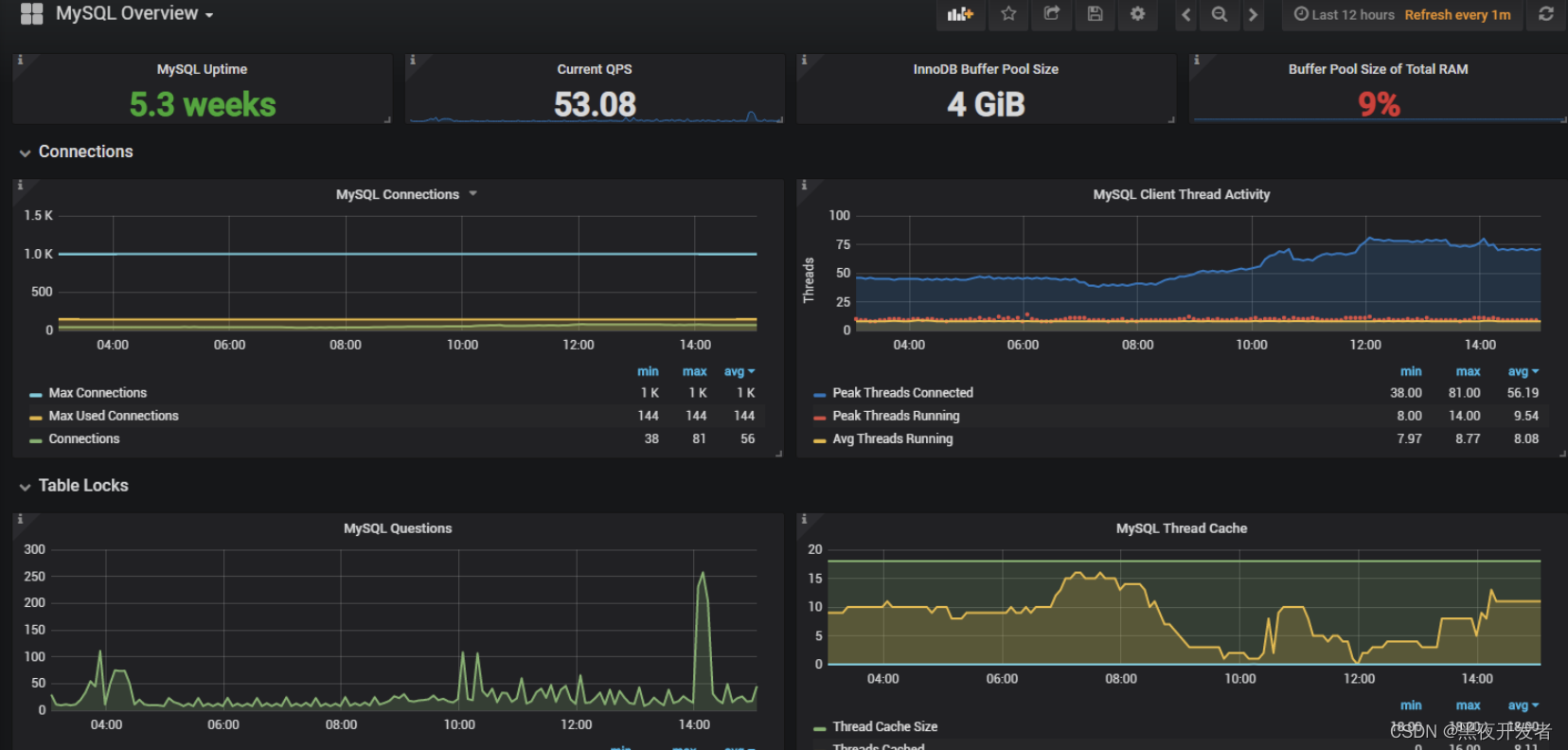Screen dimensions: 1568x750
Task: Sort Client Thread Activity legend by min
Action: pos(1411,371)
